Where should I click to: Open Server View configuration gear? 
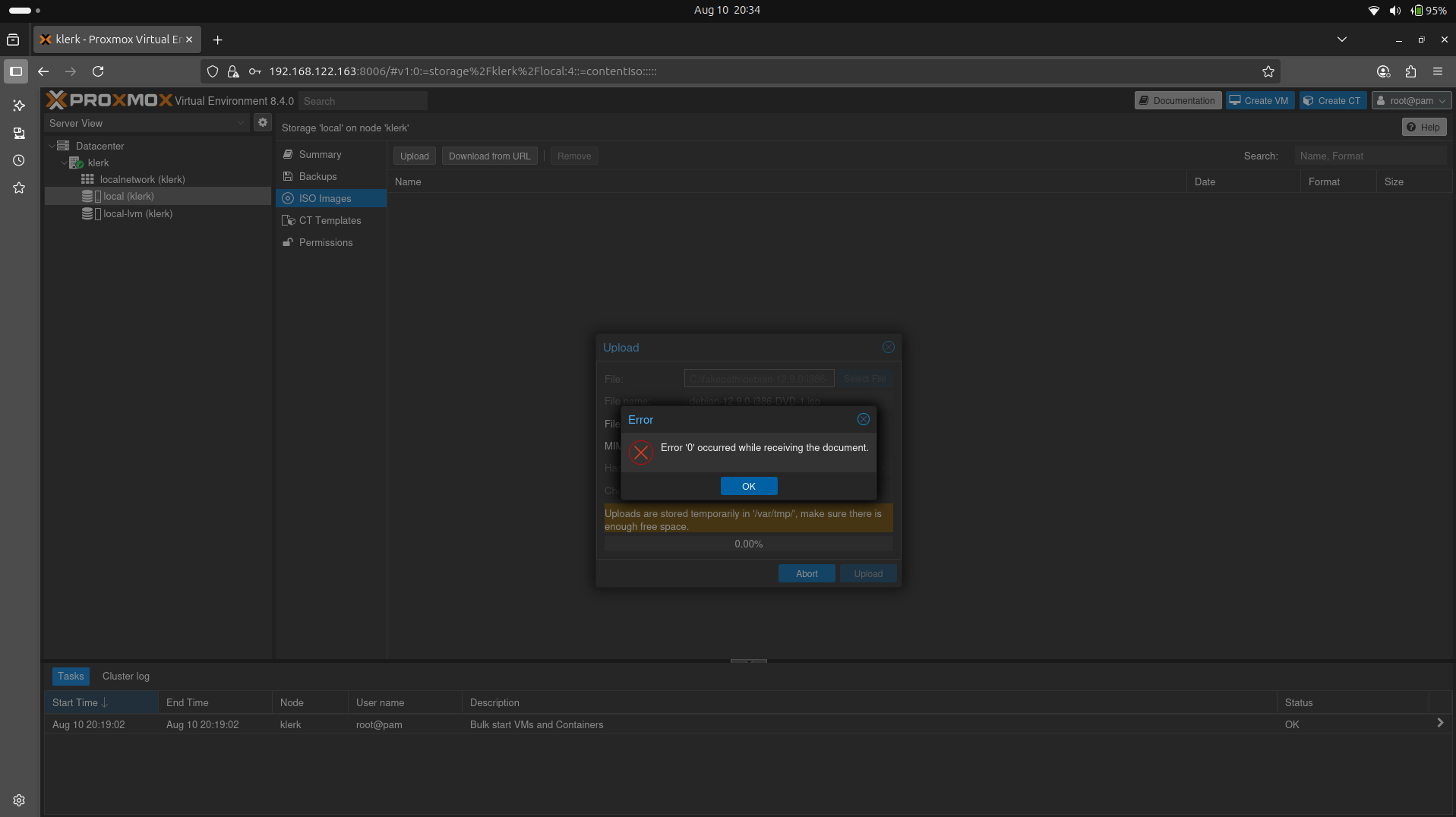pos(262,122)
